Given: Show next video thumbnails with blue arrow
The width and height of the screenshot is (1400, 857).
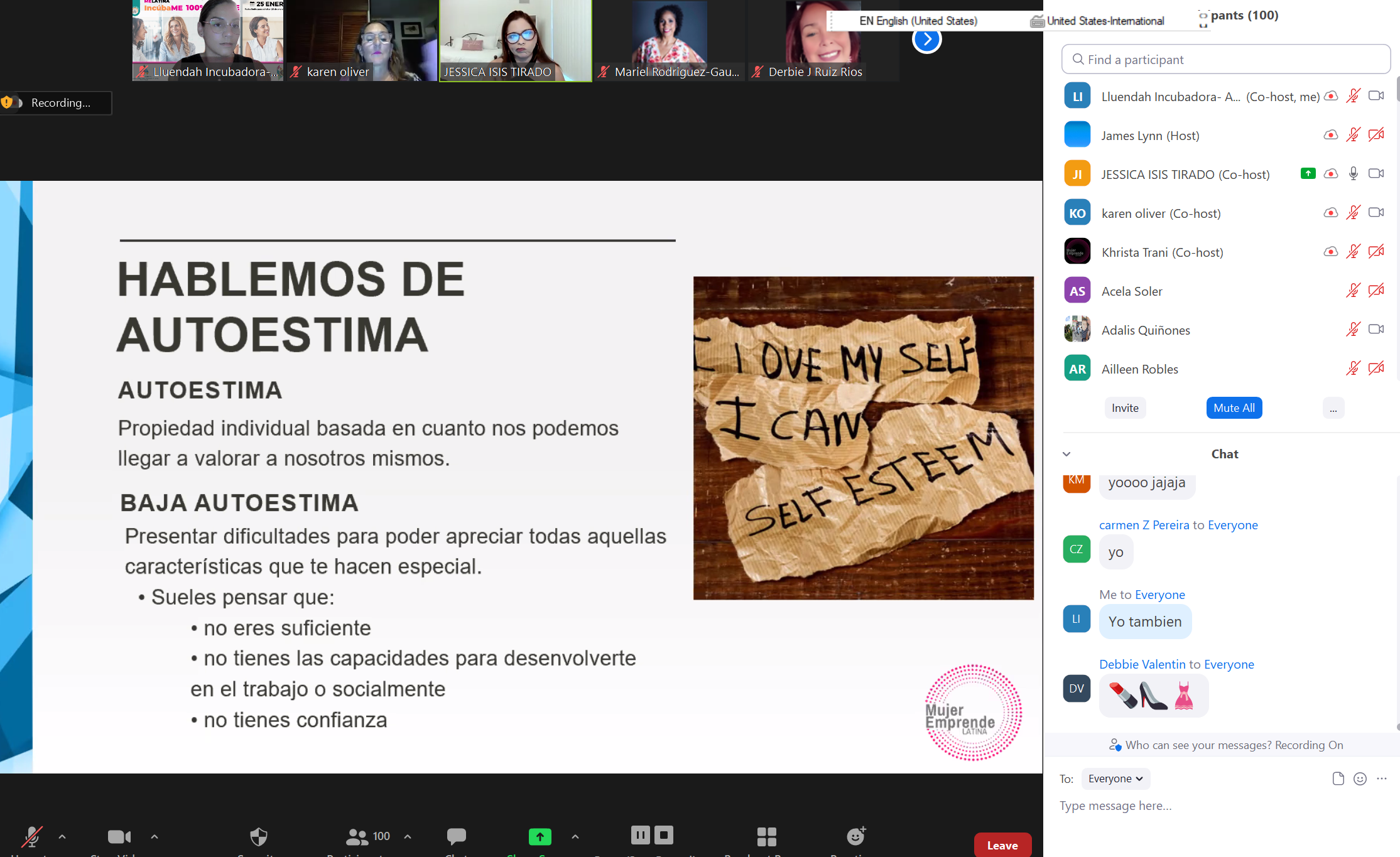Looking at the screenshot, I should tap(927, 40).
